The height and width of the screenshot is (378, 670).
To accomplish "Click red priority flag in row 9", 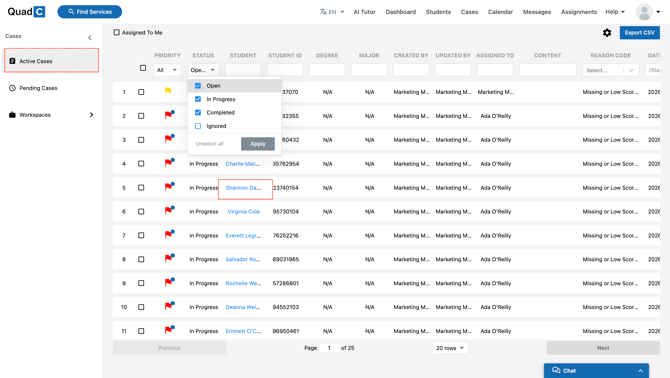I will click(x=169, y=282).
